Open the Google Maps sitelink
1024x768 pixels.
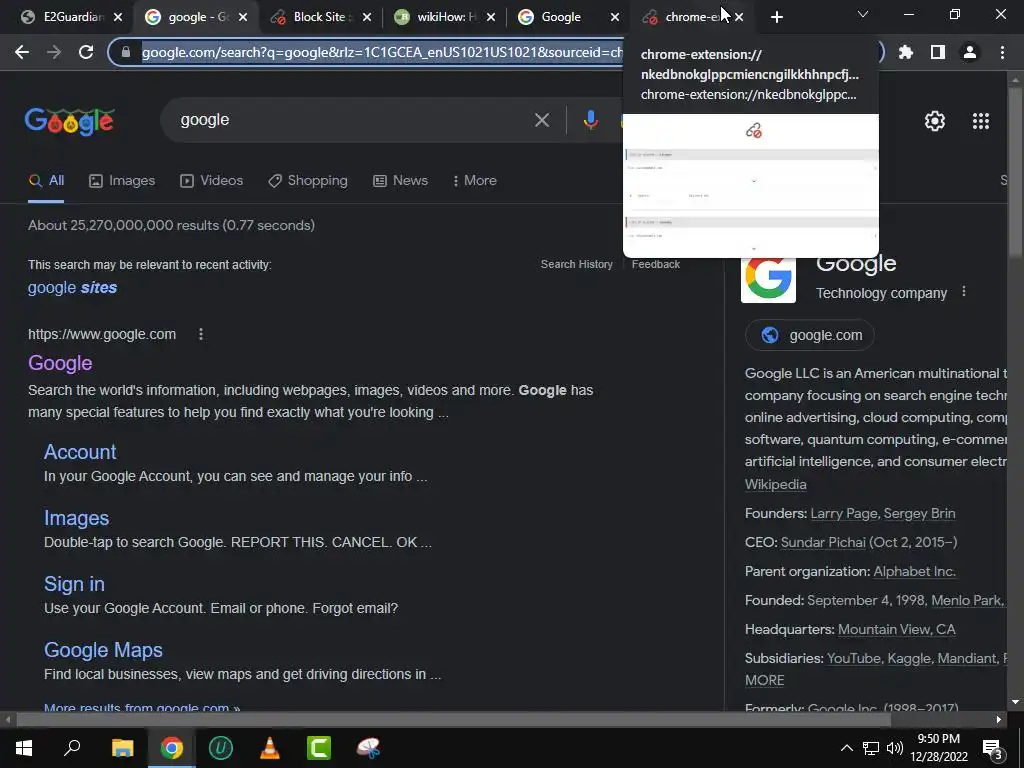click(x=103, y=650)
